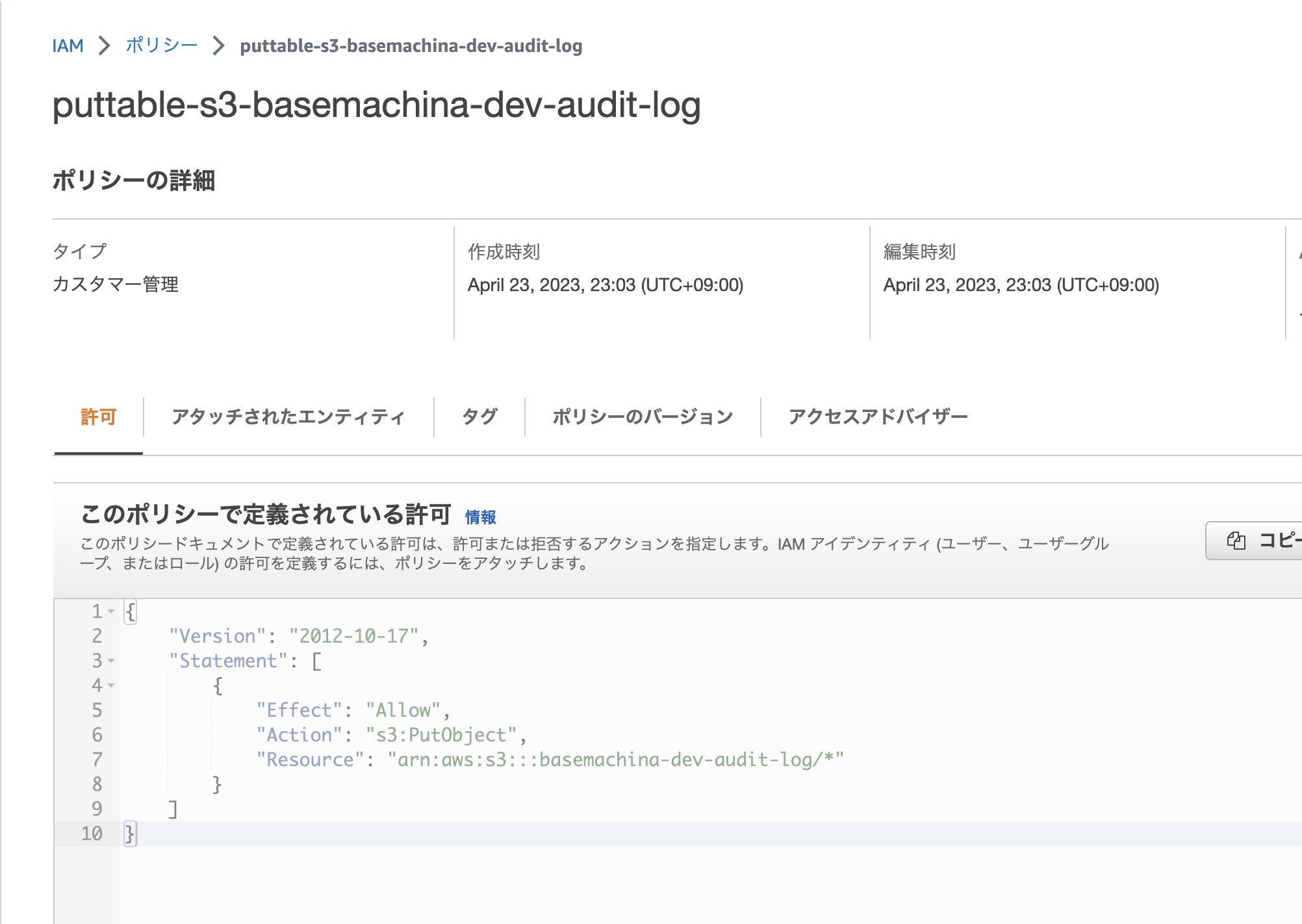Switch to the ポリシーのバージョン tab
Image resolution: width=1302 pixels, height=924 pixels.
click(x=643, y=417)
